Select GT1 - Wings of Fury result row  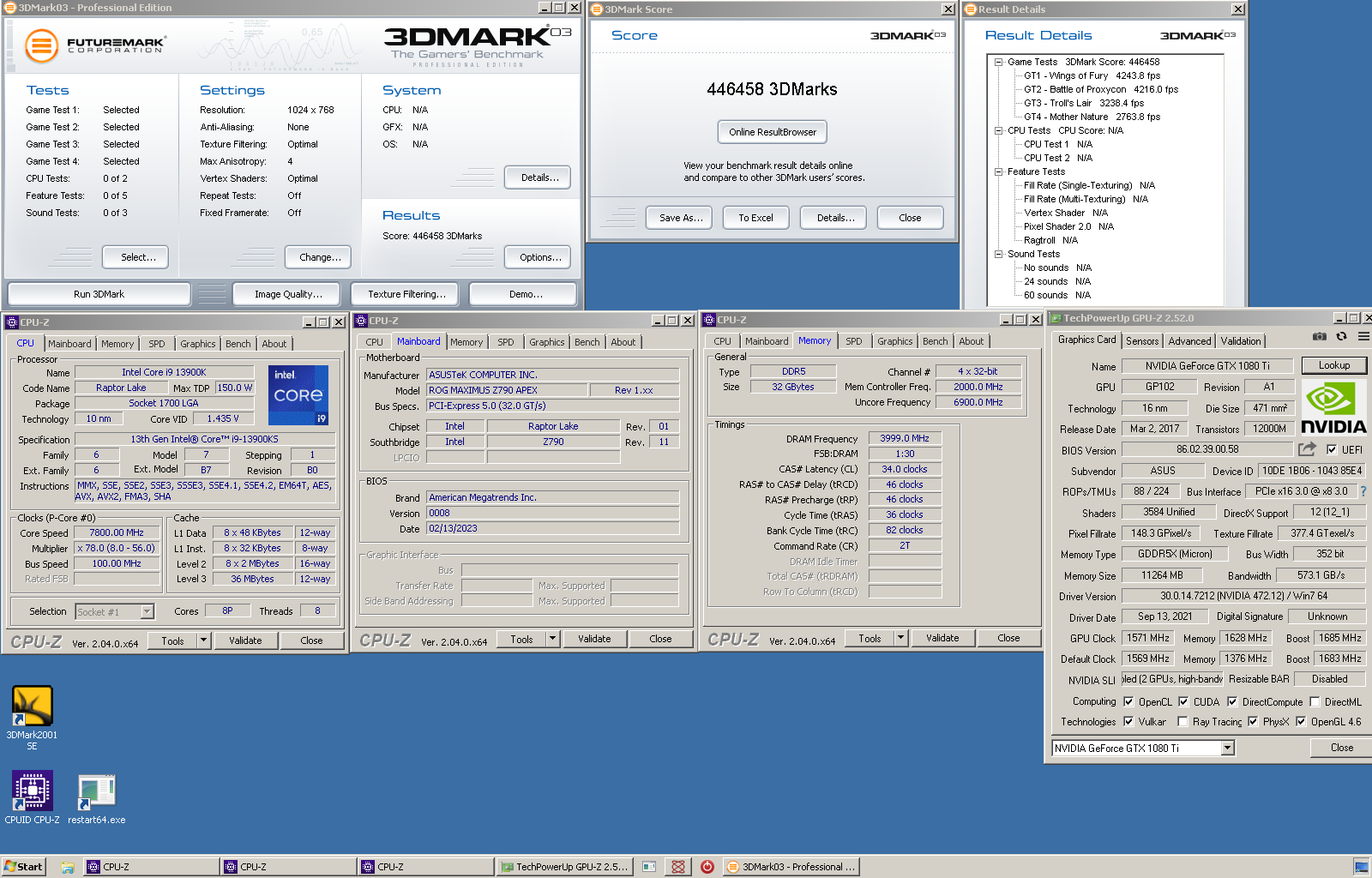[1092, 75]
